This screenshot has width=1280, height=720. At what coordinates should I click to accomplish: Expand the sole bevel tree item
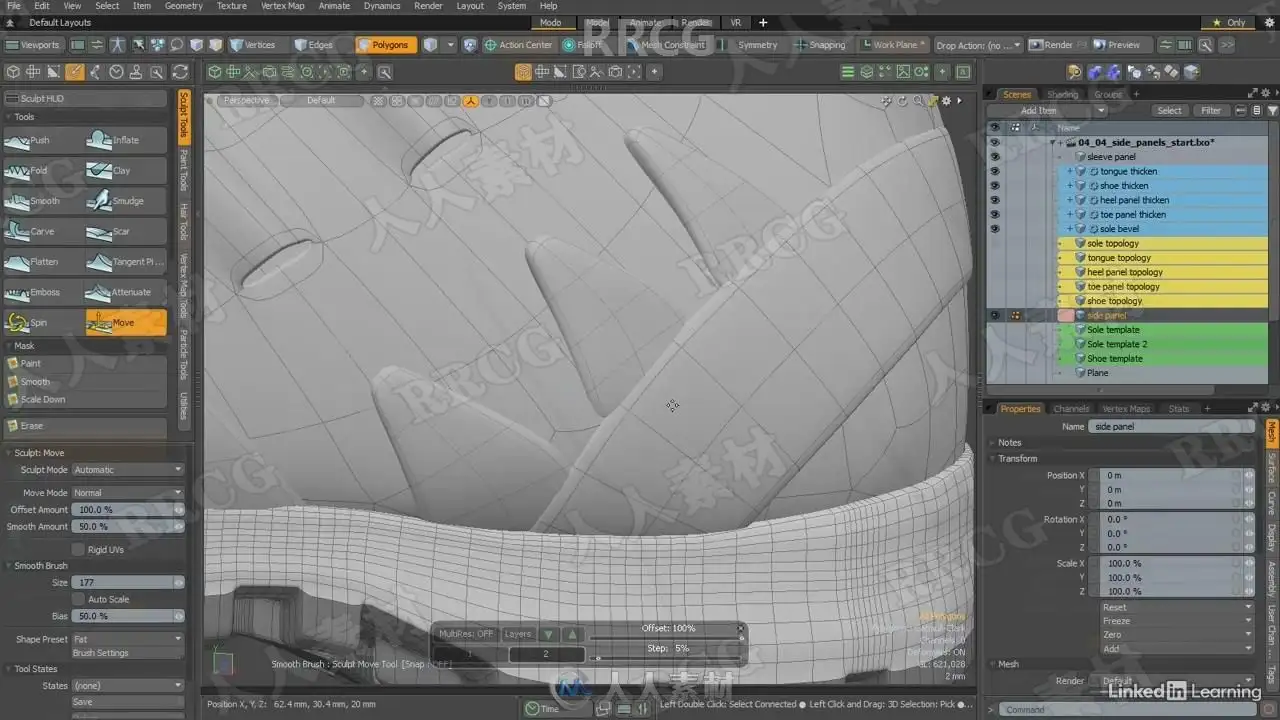click(x=1070, y=229)
